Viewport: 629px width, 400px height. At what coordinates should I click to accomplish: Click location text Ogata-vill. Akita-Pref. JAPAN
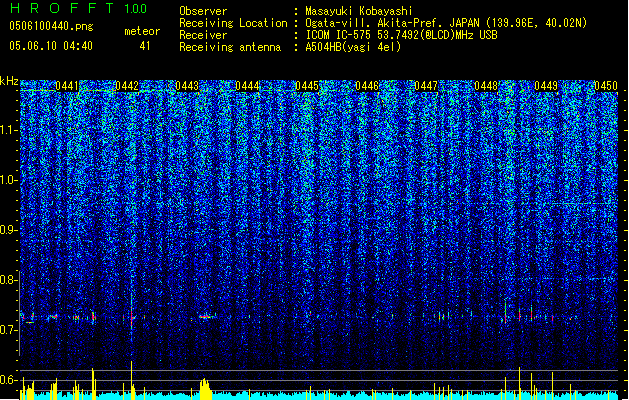click(392, 23)
